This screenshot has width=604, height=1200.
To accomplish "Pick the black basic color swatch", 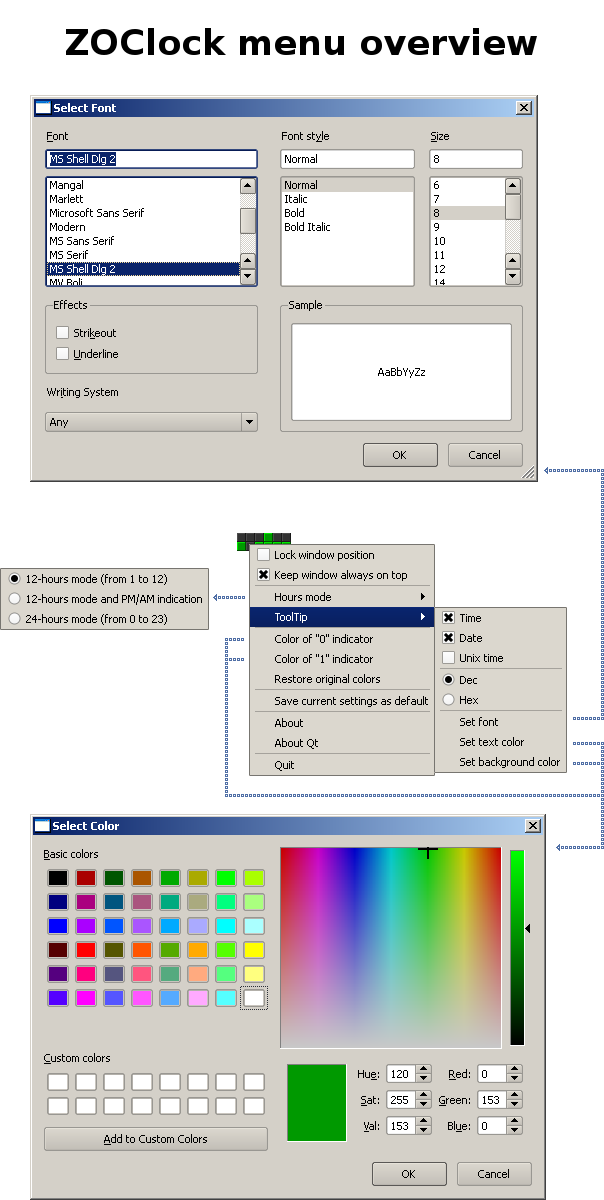I will click(x=58, y=878).
